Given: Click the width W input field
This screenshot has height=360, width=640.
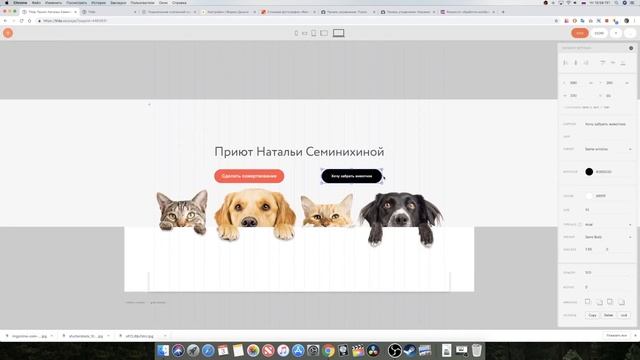Looking at the screenshot, I should pos(578,96).
